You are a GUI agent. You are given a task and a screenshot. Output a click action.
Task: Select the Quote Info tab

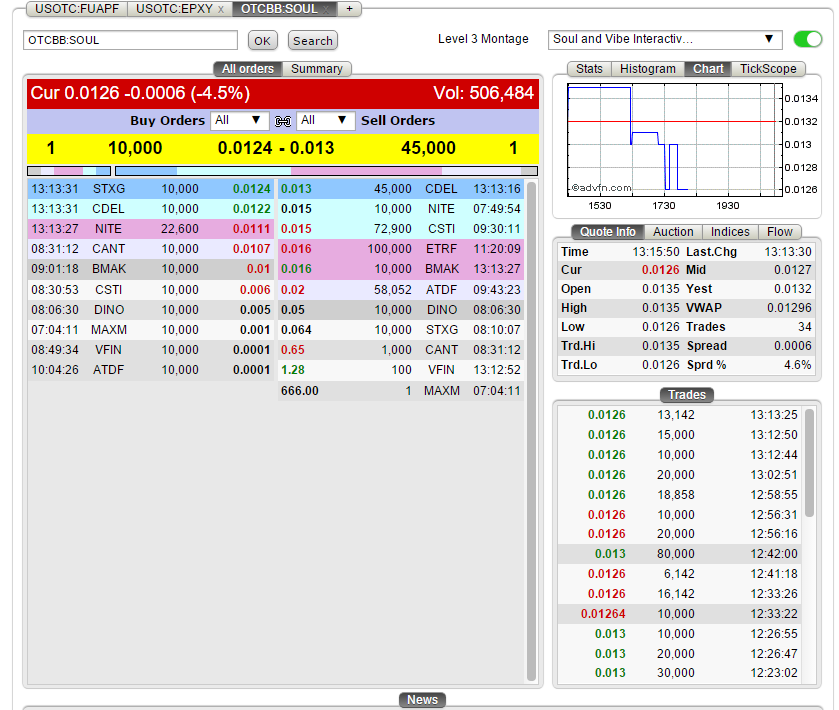coord(607,232)
